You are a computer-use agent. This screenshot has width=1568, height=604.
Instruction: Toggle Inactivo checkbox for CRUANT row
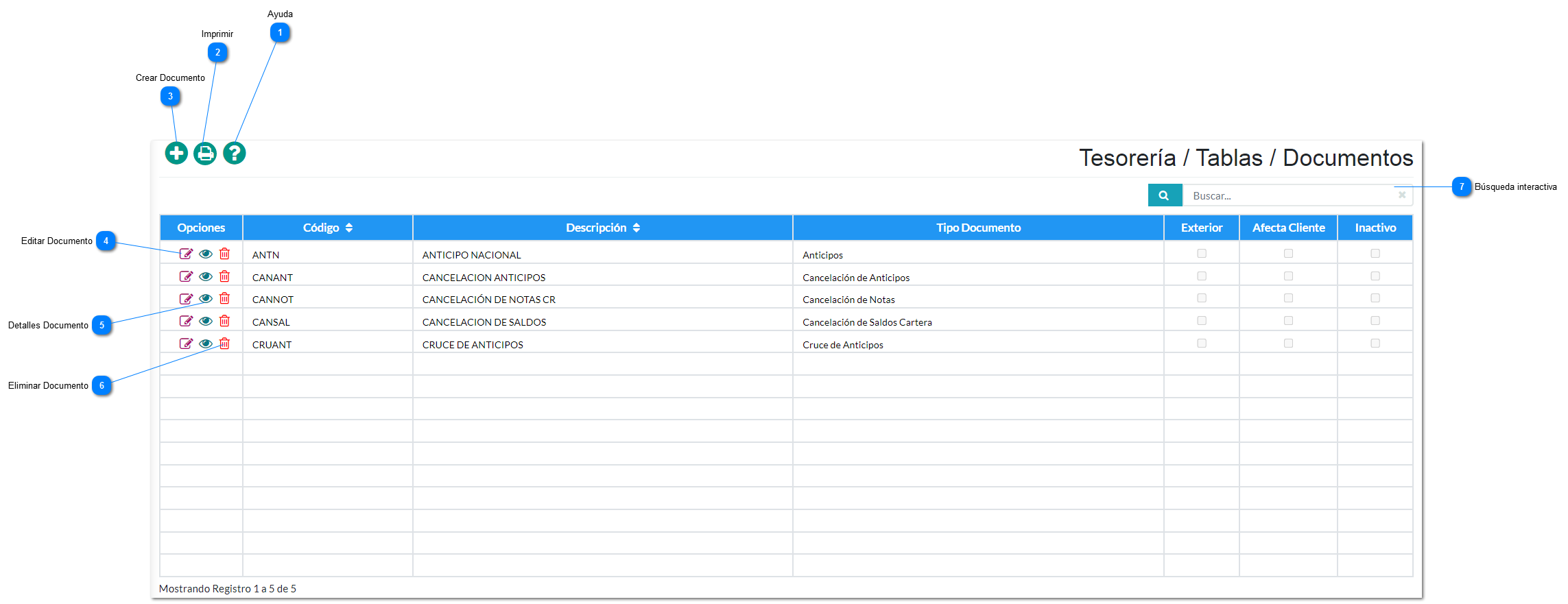1375,343
